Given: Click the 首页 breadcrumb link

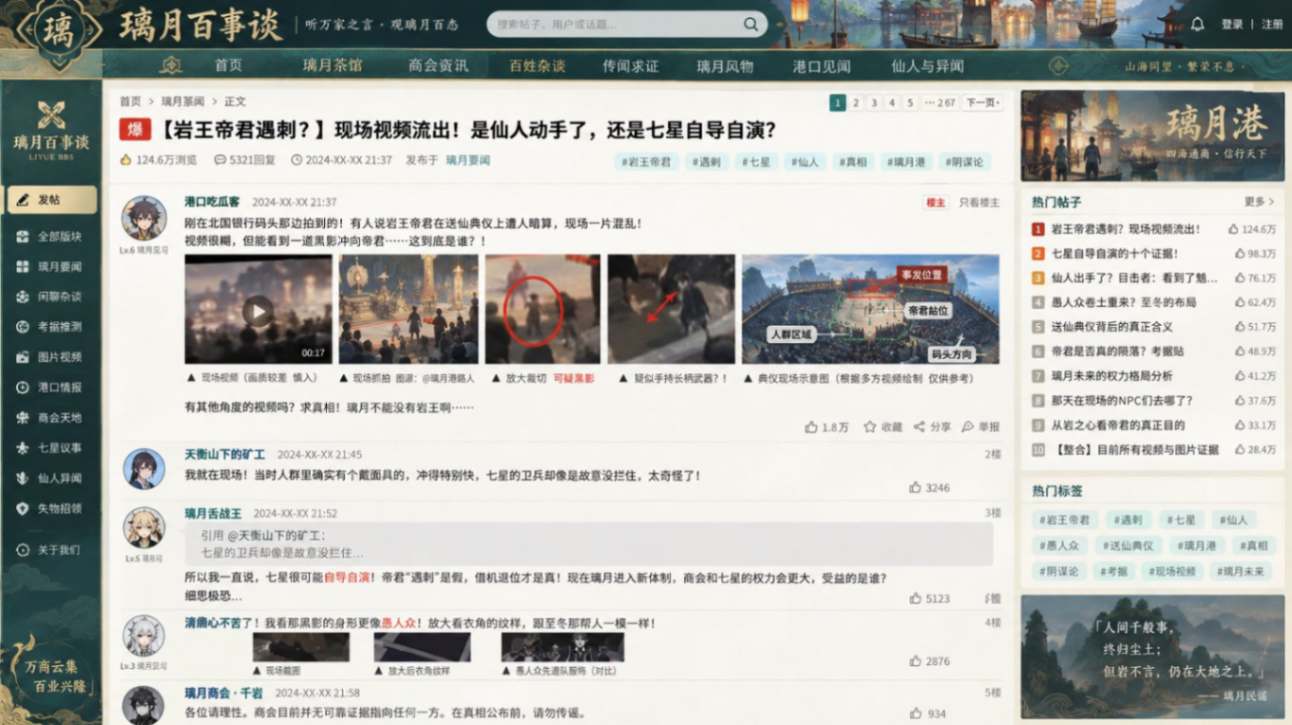Looking at the screenshot, I should point(130,102).
